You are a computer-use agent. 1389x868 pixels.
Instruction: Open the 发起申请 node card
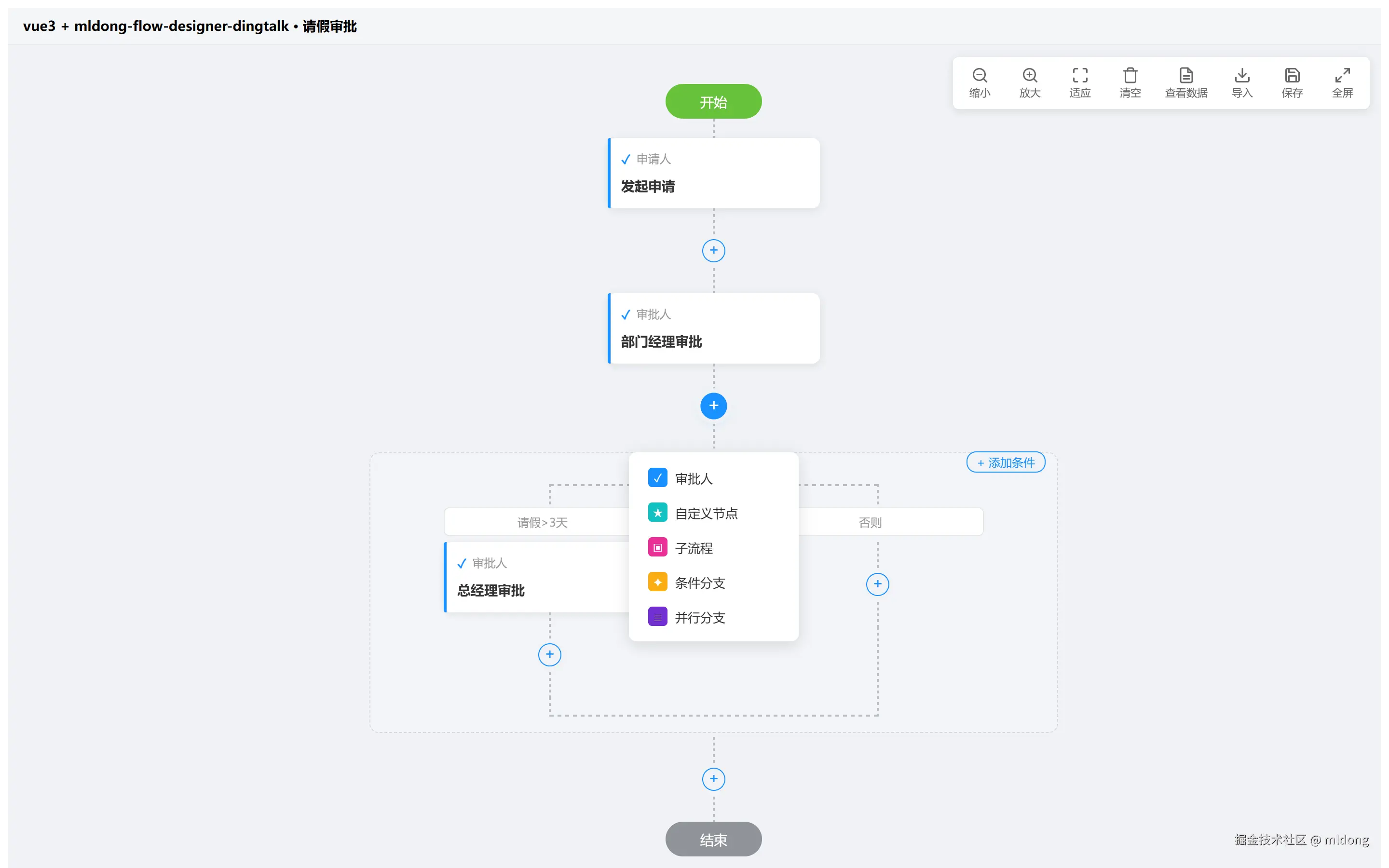click(x=713, y=173)
